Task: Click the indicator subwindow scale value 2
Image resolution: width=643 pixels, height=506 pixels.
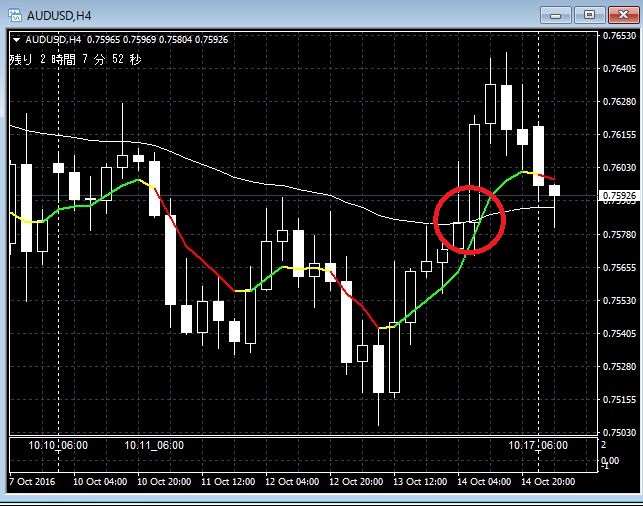Action: point(604,444)
